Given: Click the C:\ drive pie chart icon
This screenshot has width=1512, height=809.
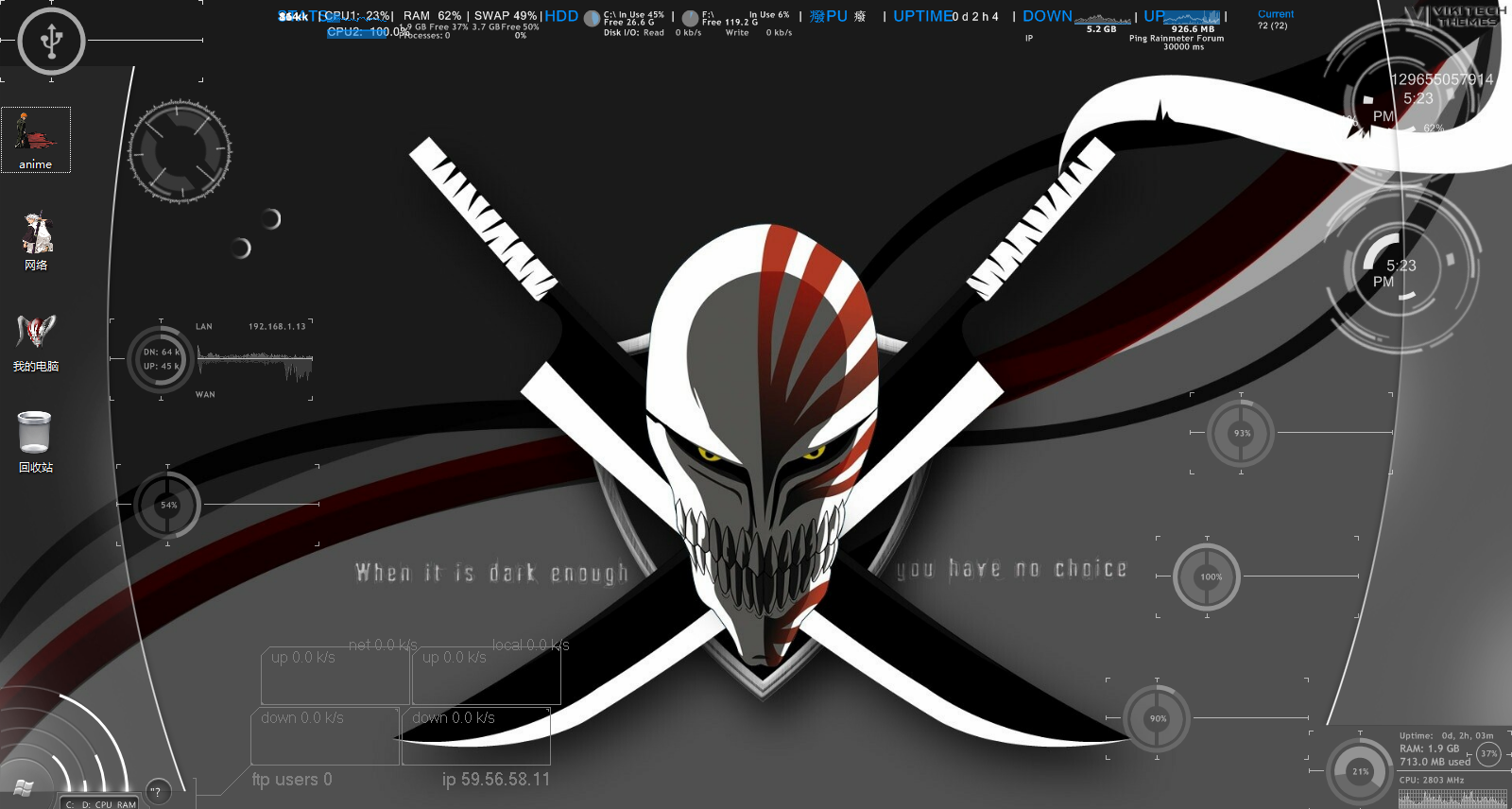Looking at the screenshot, I should coord(593,18).
